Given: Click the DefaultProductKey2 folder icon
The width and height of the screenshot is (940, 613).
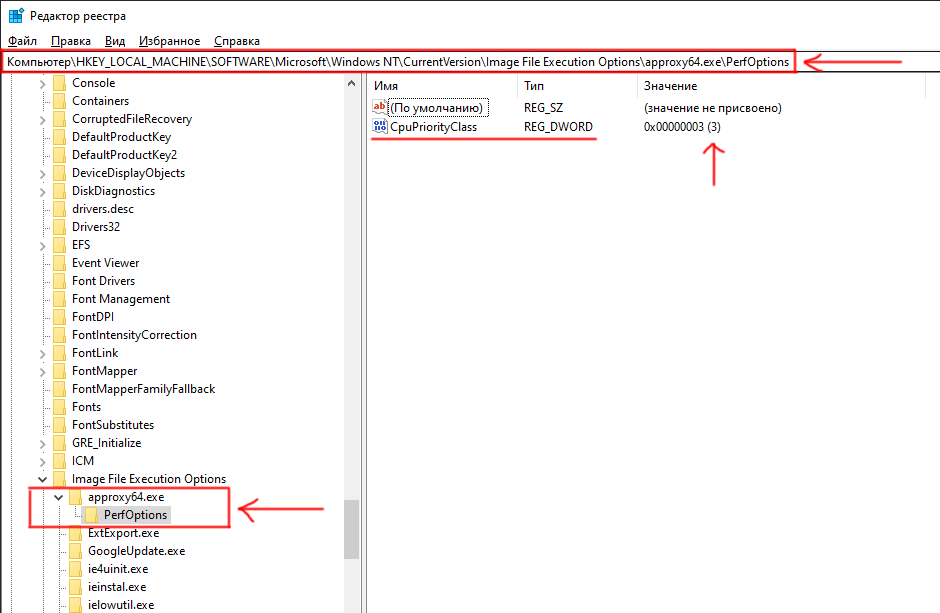Looking at the screenshot, I should (x=59, y=155).
